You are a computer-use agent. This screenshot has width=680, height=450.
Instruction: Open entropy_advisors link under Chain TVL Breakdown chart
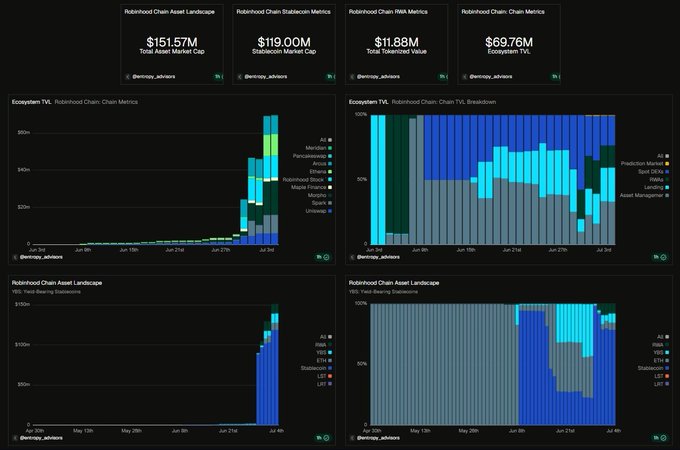(378, 257)
